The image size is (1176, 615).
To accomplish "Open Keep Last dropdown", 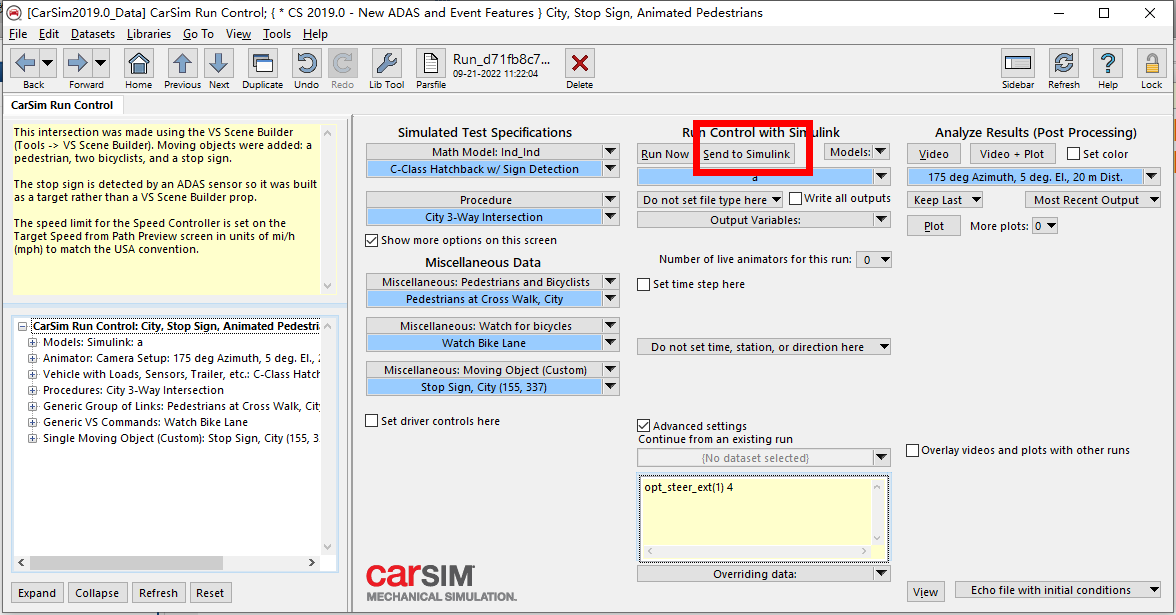I will (x=944, y=200).
